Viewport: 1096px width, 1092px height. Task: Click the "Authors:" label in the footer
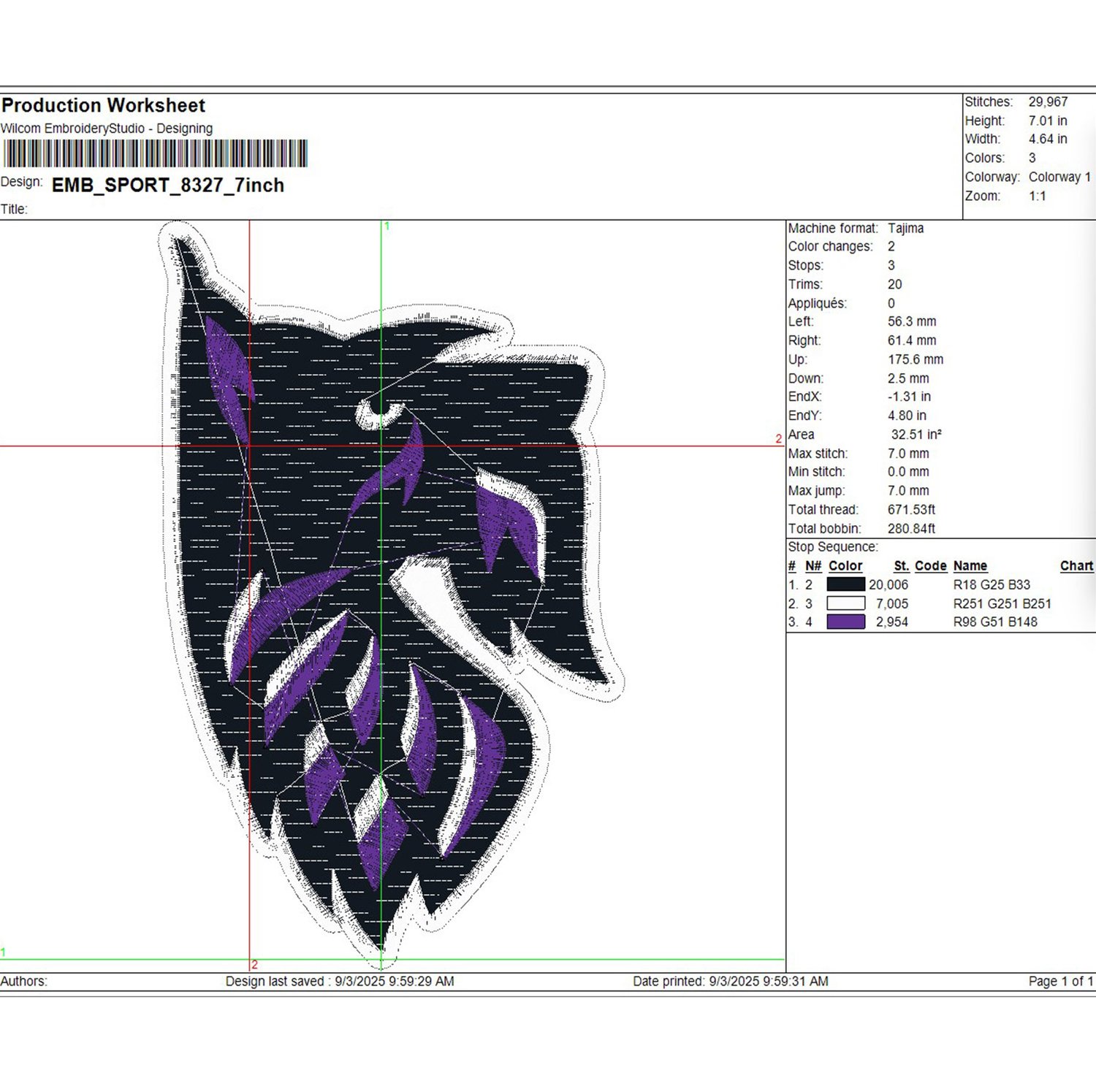pos(24,982)
